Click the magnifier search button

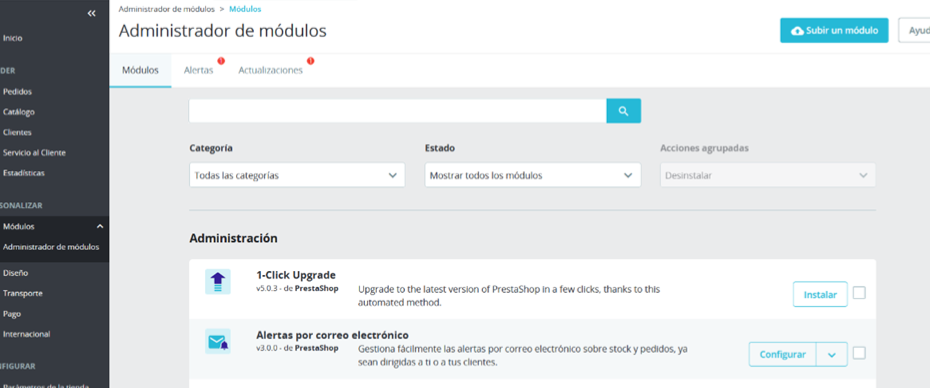tap(623, 111)
